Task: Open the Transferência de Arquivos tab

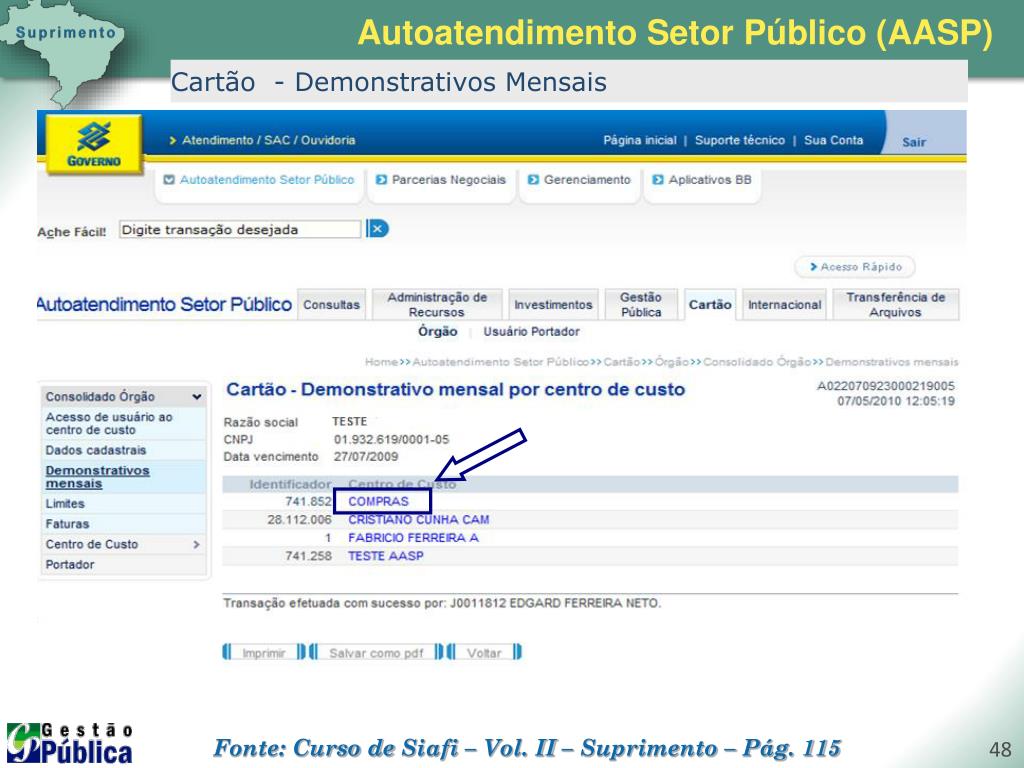Action: click(895, 305)
